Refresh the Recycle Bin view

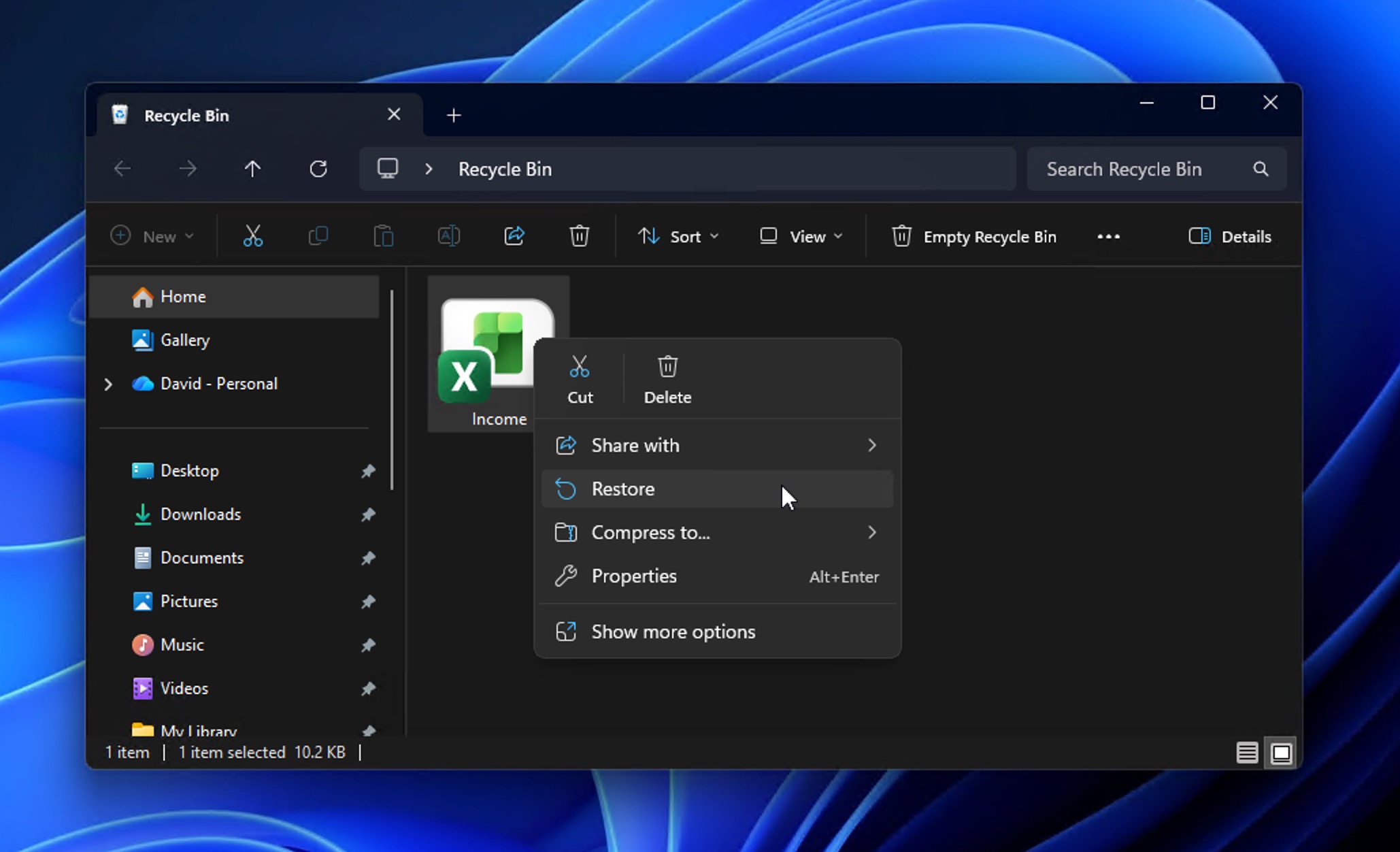click(318, 169)
